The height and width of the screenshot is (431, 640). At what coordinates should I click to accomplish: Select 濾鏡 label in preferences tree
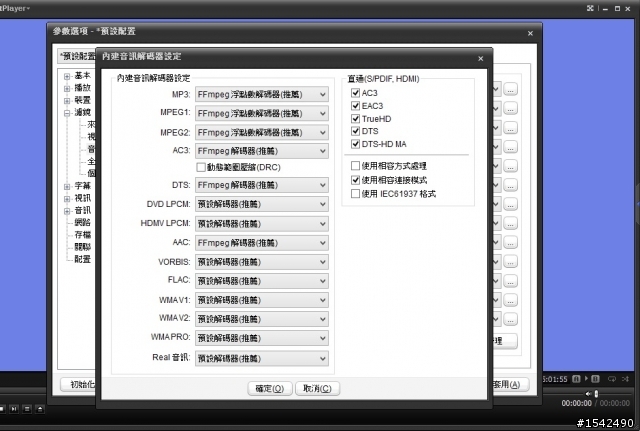82,112
